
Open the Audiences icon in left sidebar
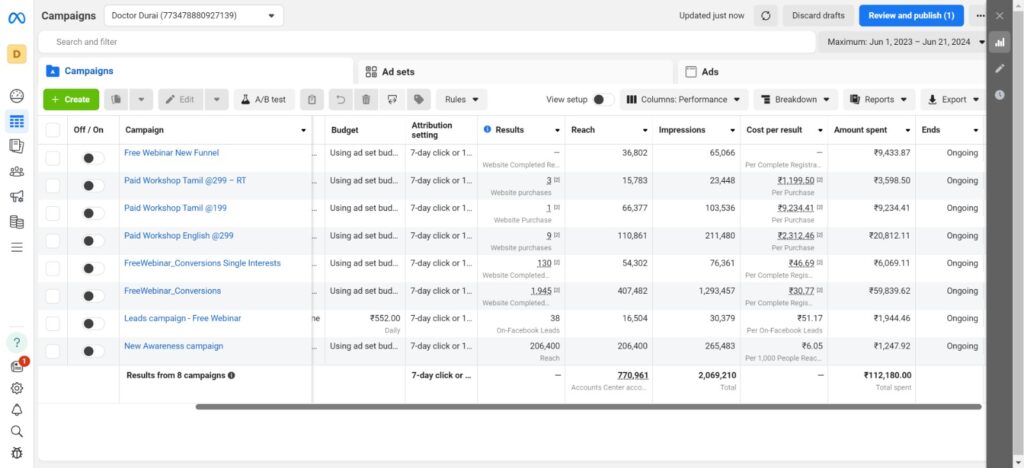pos(17,171)
